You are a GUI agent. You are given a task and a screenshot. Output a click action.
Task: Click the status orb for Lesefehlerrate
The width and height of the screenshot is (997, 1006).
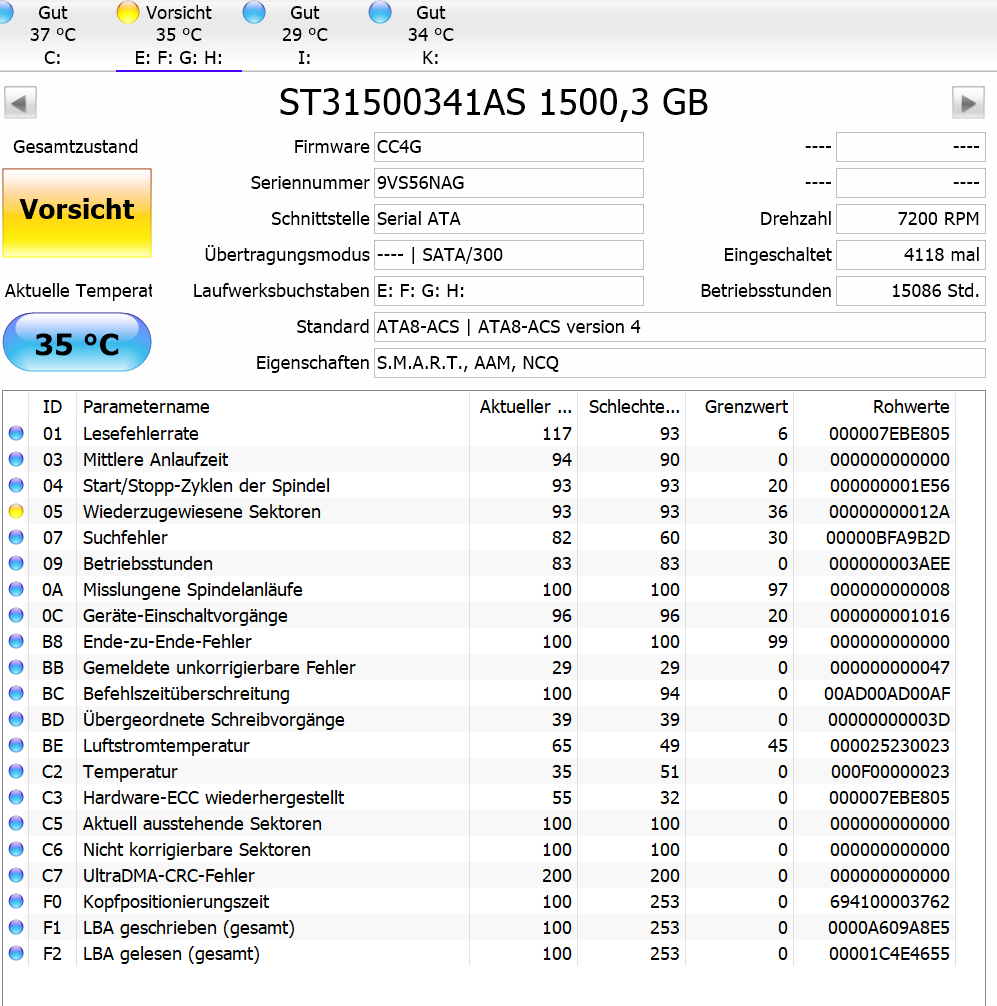[16, 434]
